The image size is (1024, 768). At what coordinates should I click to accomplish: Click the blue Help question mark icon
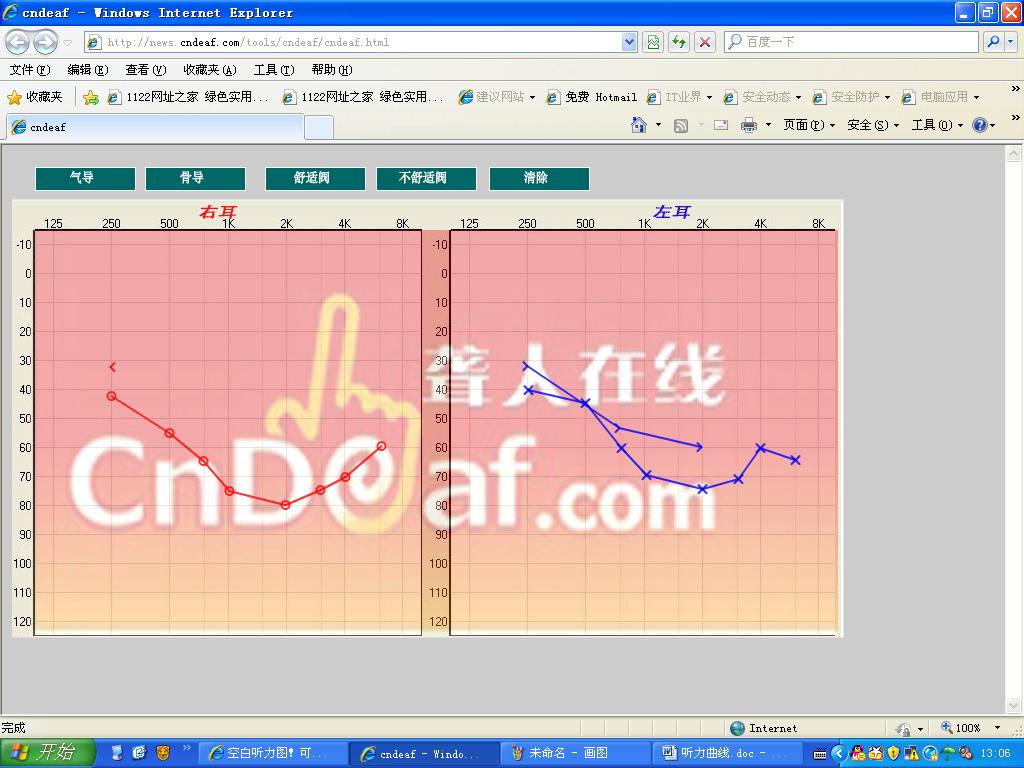[x=980, y=125]
